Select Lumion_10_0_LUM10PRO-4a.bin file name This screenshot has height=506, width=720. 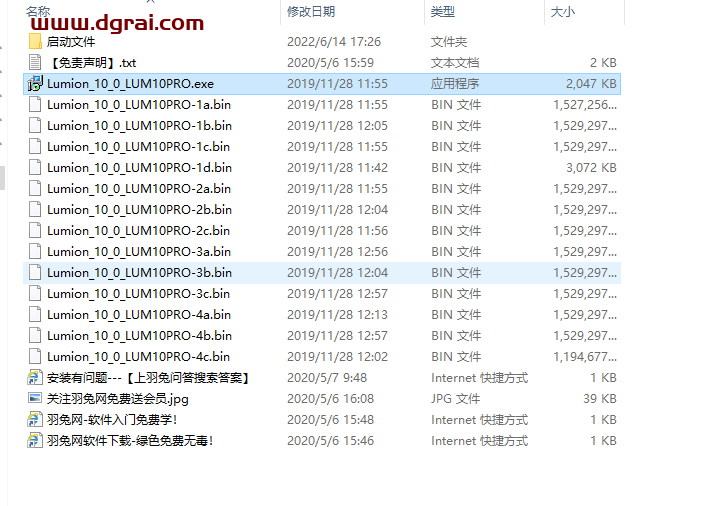click(139, 315)
